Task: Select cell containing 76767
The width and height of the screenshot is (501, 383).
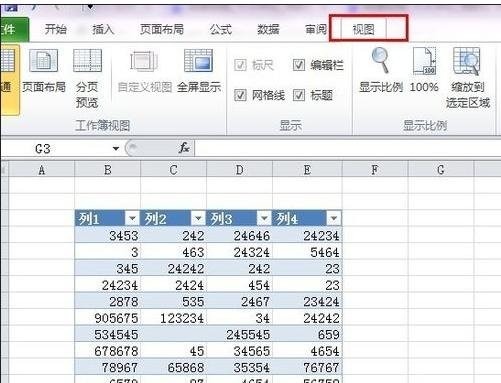Action: coord(307,367)
